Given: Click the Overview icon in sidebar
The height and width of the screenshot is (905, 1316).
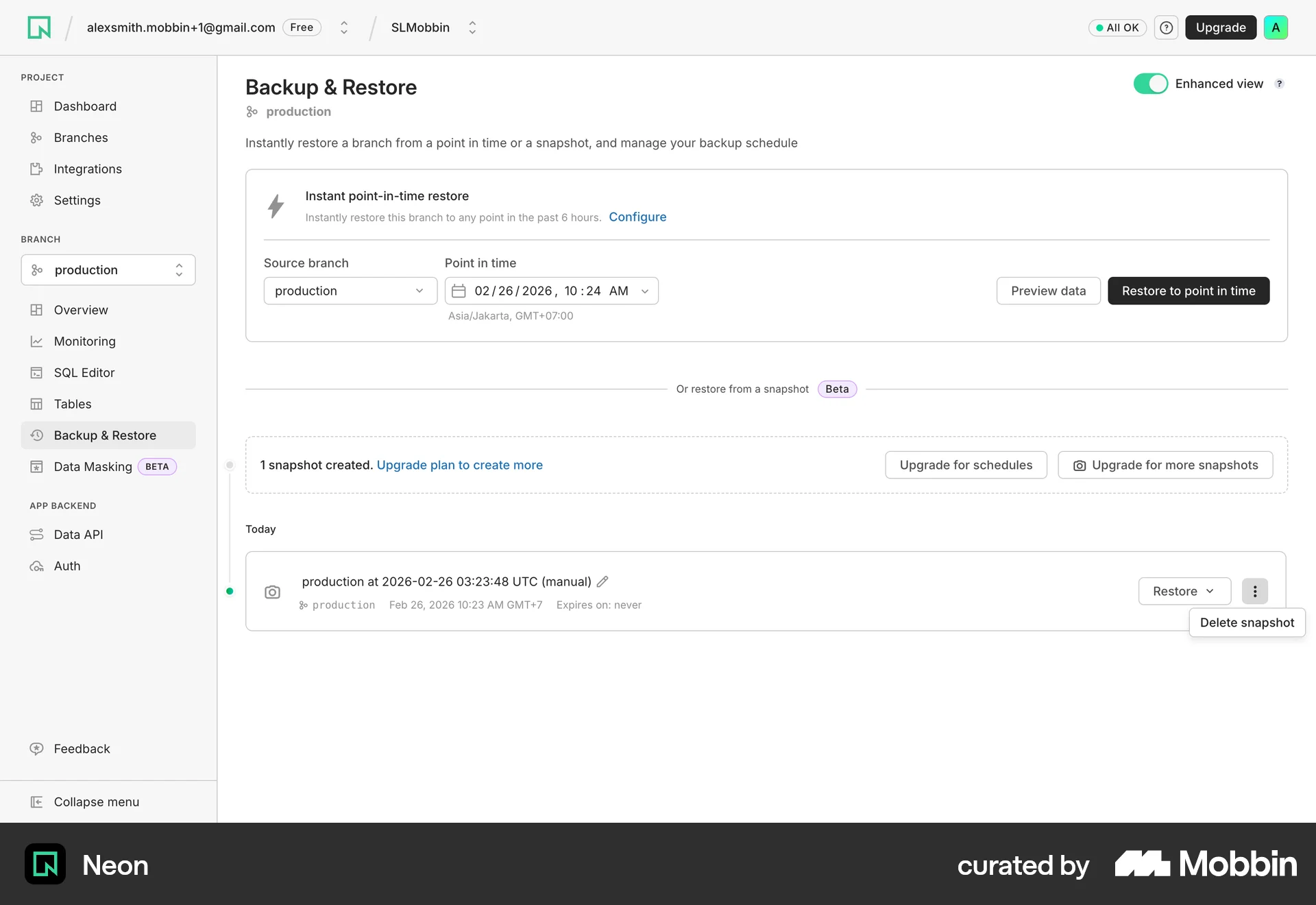Looking at the screenshot, I should [x=36, y=310].
